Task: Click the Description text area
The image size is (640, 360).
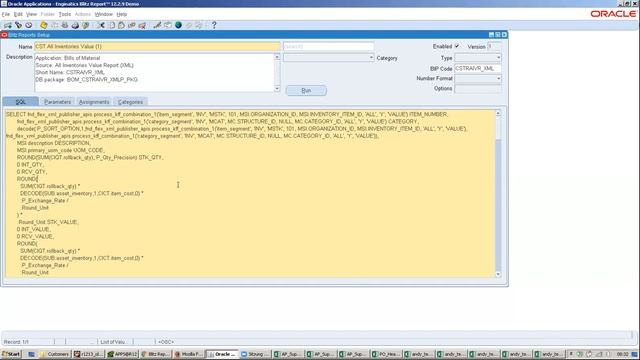Action: click(x=154, y=73)
